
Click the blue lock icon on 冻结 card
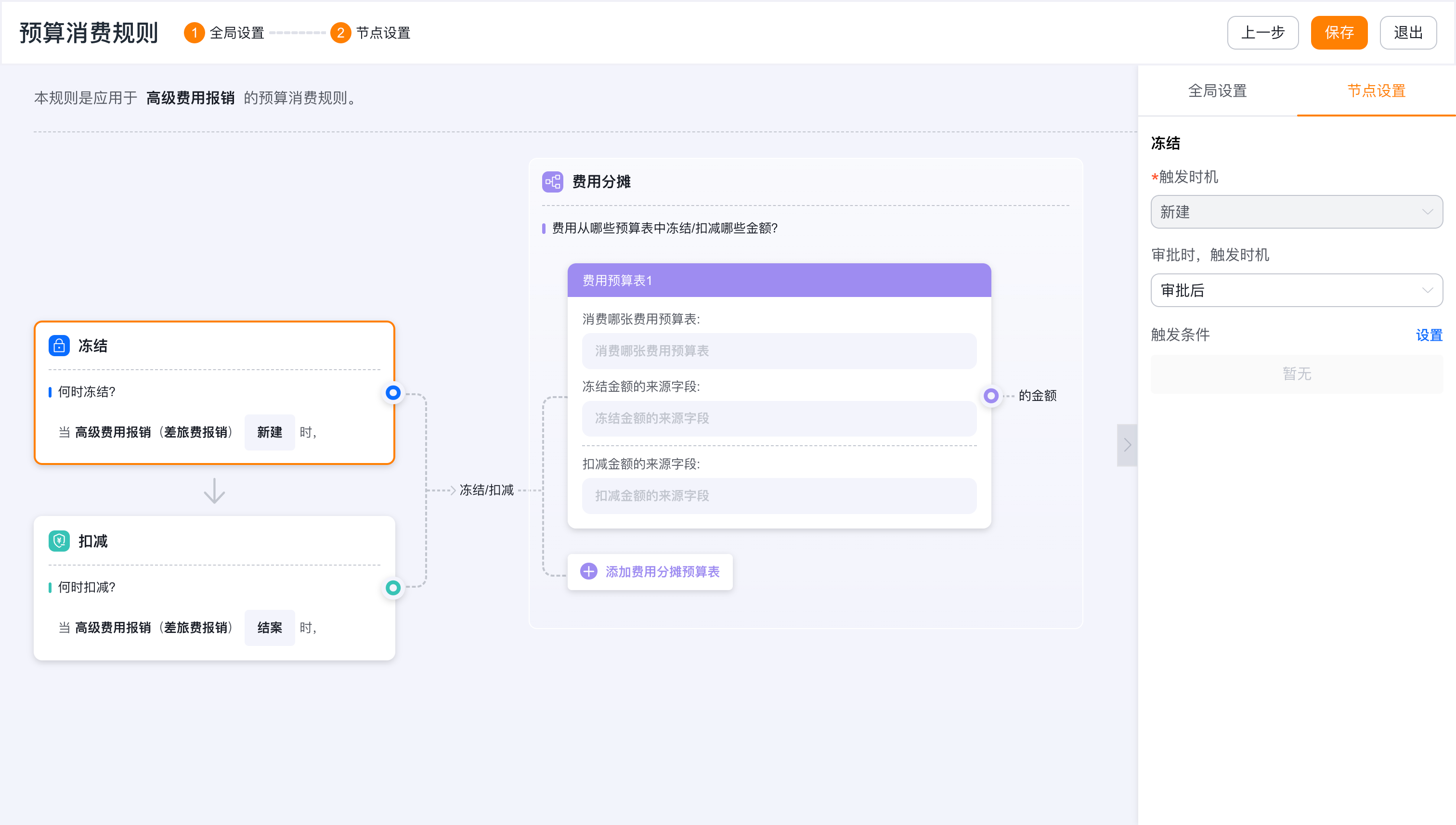tap(59, 346)
